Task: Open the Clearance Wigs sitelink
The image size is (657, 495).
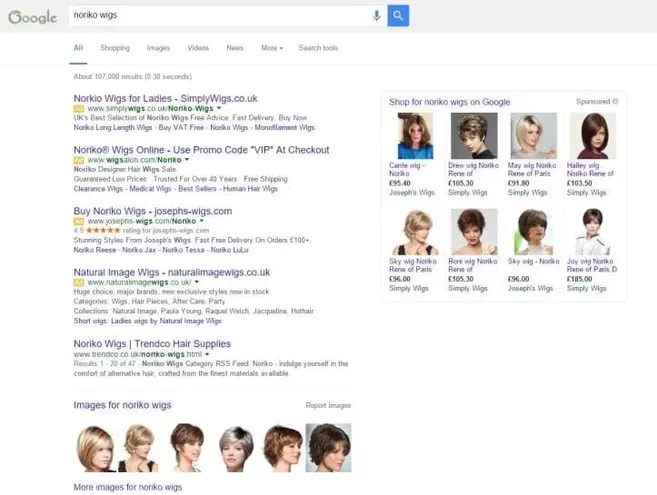Action: pos(98,189)
